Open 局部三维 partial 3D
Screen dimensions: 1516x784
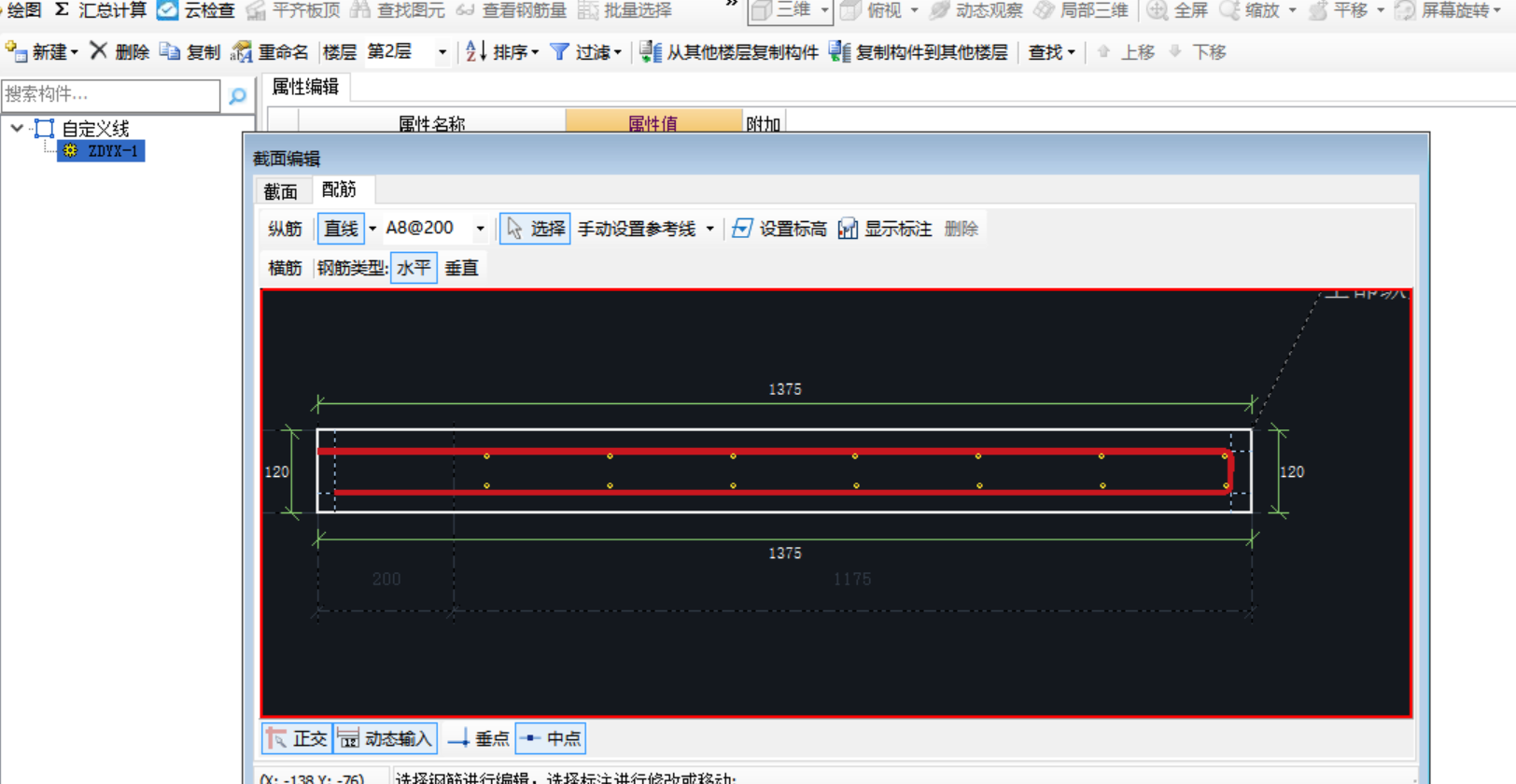click(x=1081, y=10)
